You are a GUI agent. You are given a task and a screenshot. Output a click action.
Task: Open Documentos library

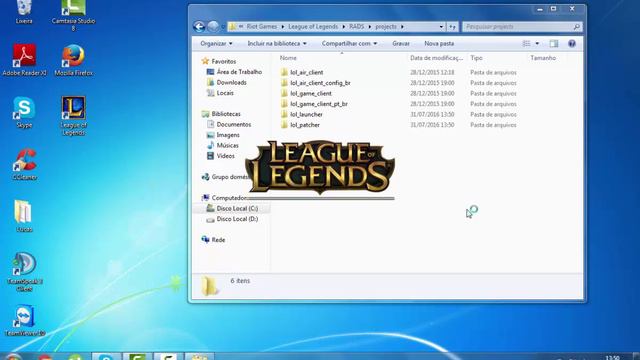pyautogui.click(x=229, y=124)
